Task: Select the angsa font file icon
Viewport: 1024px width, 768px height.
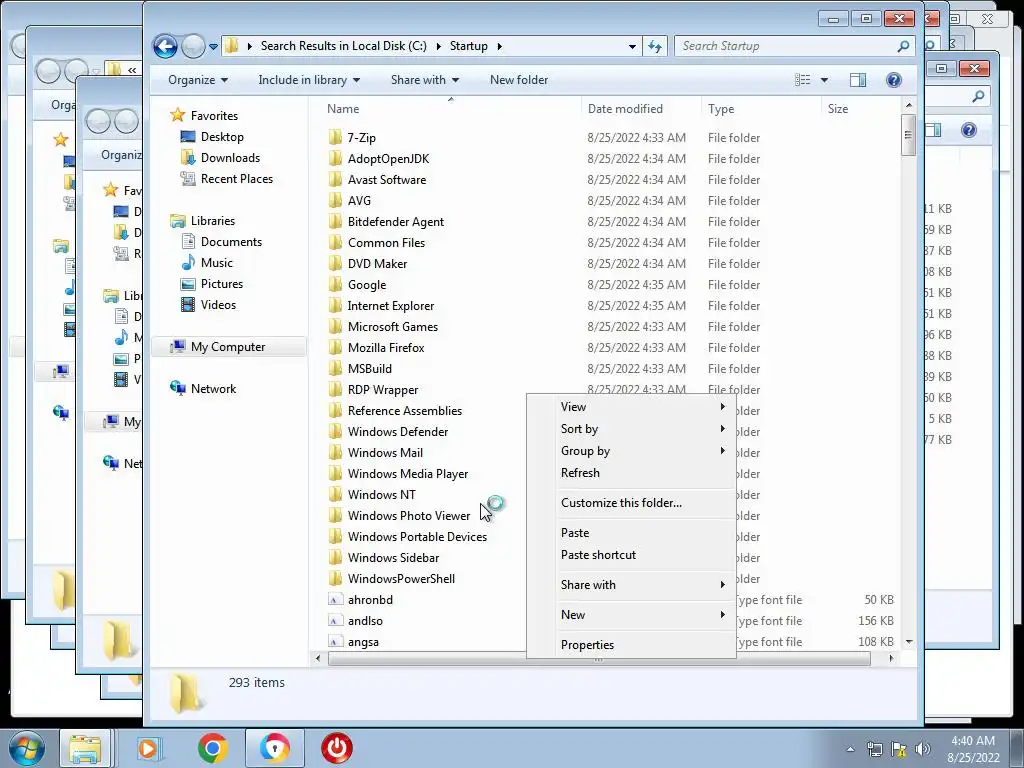Action: [335, 641]
